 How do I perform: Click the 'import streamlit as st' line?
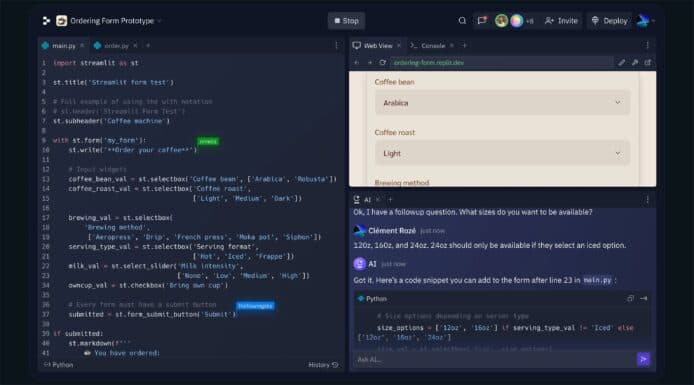point(96,63)
